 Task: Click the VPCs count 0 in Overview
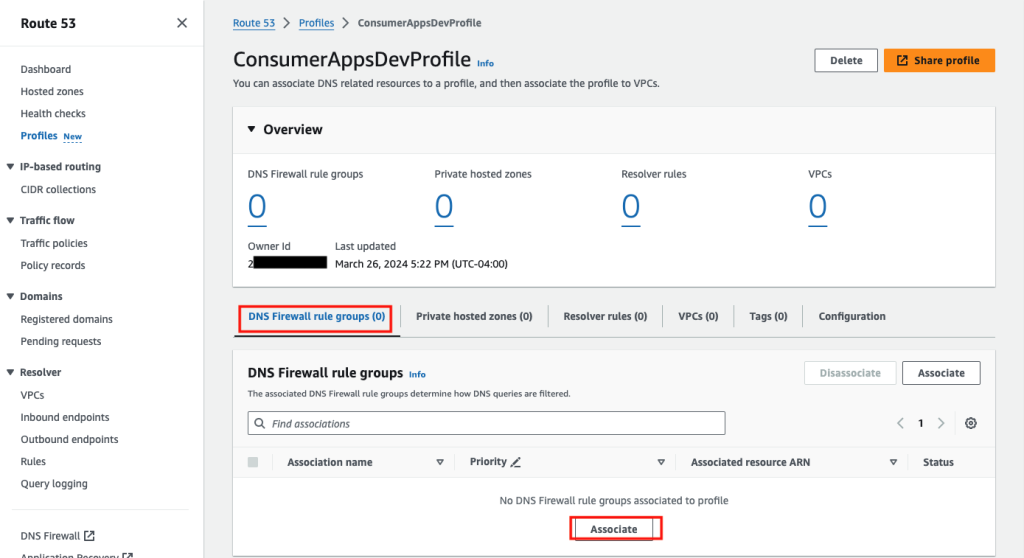coord(818,207)
